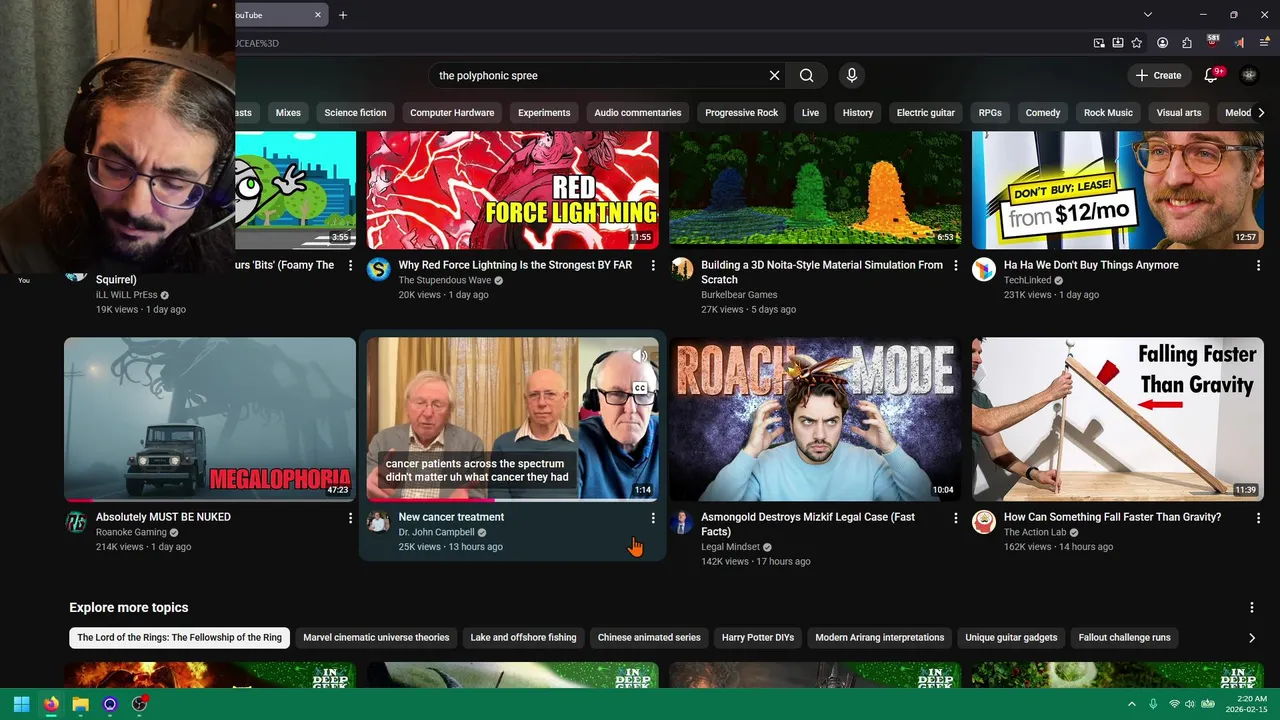Click the Create button

[x=1158, y=75]
